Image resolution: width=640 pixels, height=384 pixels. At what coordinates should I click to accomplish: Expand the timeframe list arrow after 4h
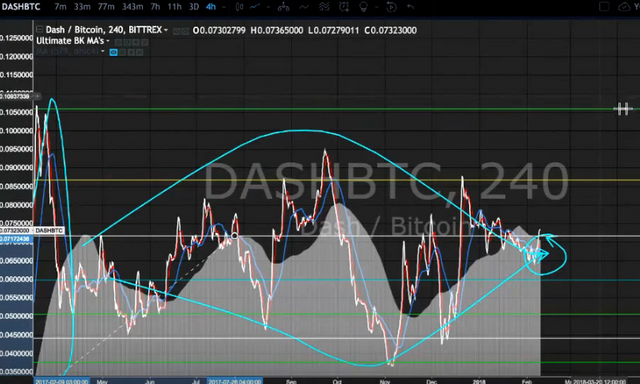pos(224,7)
